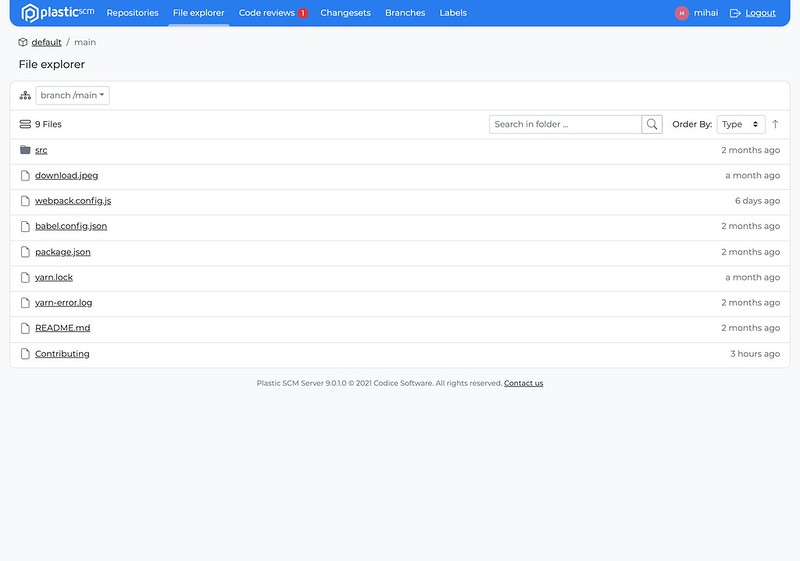Click '3 hours ago' timestamp for Contributing
Image resolution: width=800 pixels, height=561 pixels.
pos(755,353)
